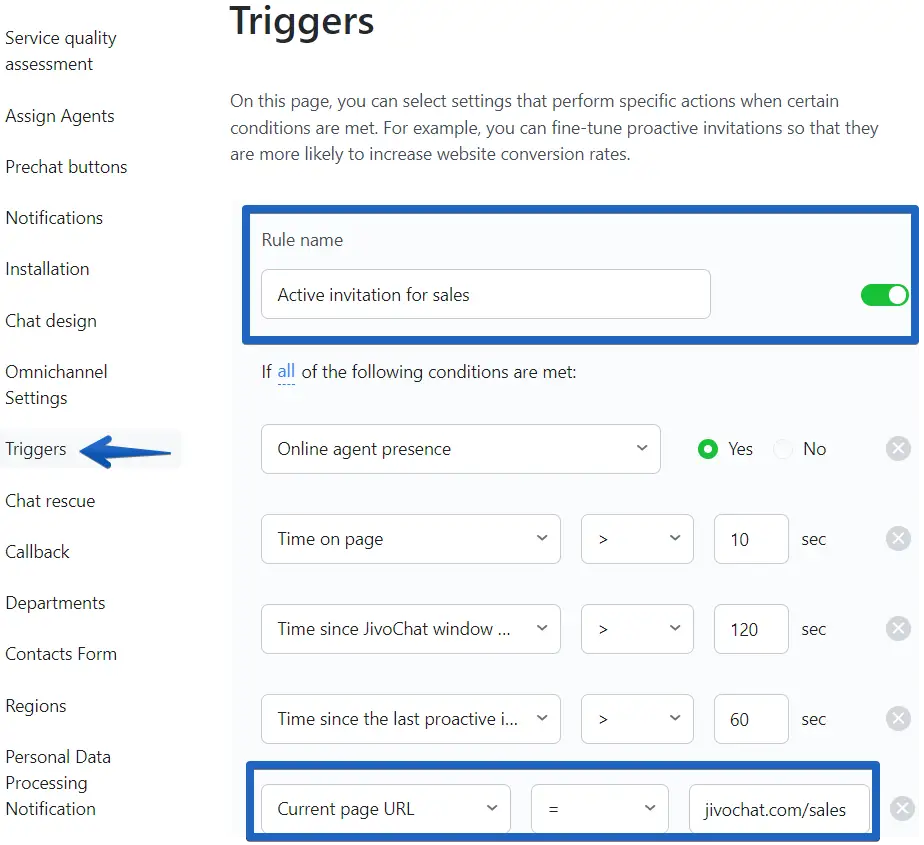
Task: Open the Current page URL dropdown
Action: 386,809
